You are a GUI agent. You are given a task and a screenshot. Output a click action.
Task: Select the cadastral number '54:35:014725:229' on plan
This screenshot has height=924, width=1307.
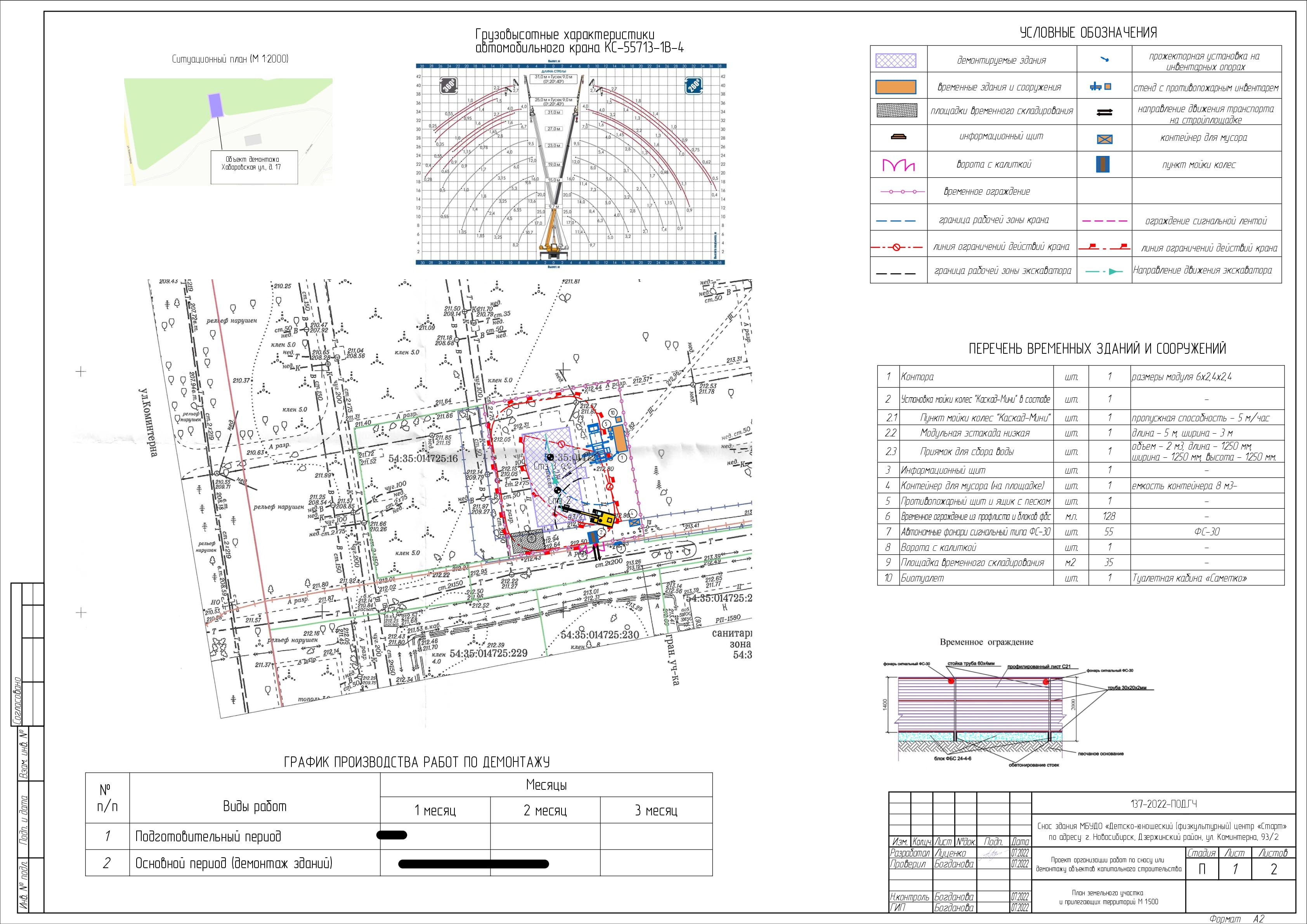[x=489, y=654]
